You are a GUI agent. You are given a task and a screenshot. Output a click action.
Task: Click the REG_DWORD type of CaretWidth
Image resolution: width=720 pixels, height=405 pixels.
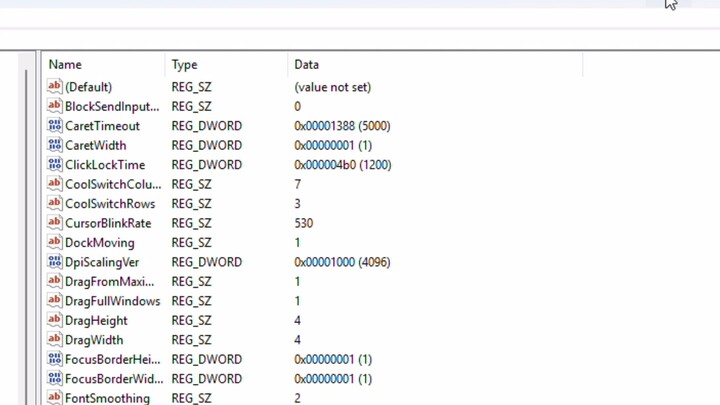207,145
